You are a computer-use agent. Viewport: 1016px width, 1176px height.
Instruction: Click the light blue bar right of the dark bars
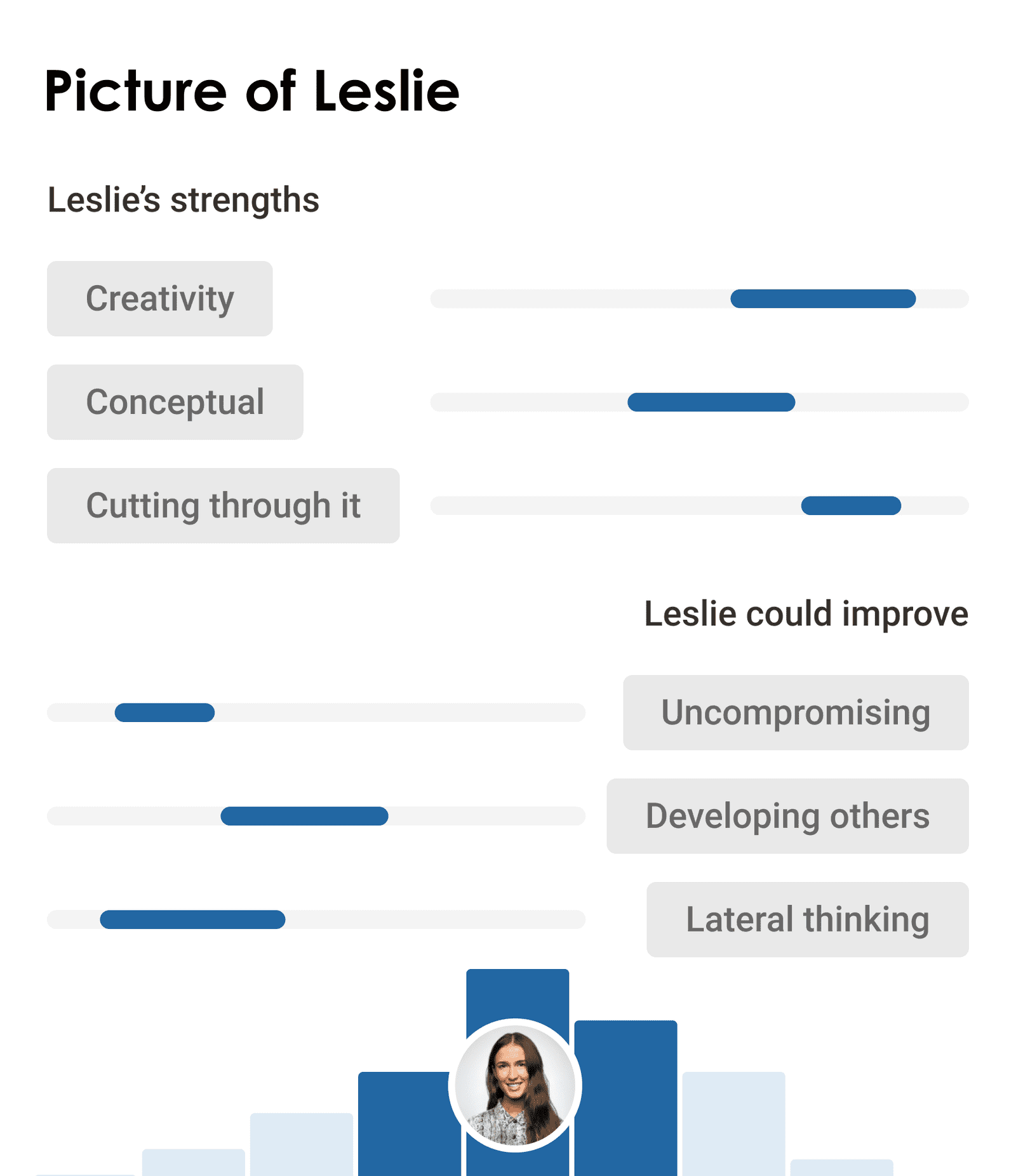(x=733, y=1124)
